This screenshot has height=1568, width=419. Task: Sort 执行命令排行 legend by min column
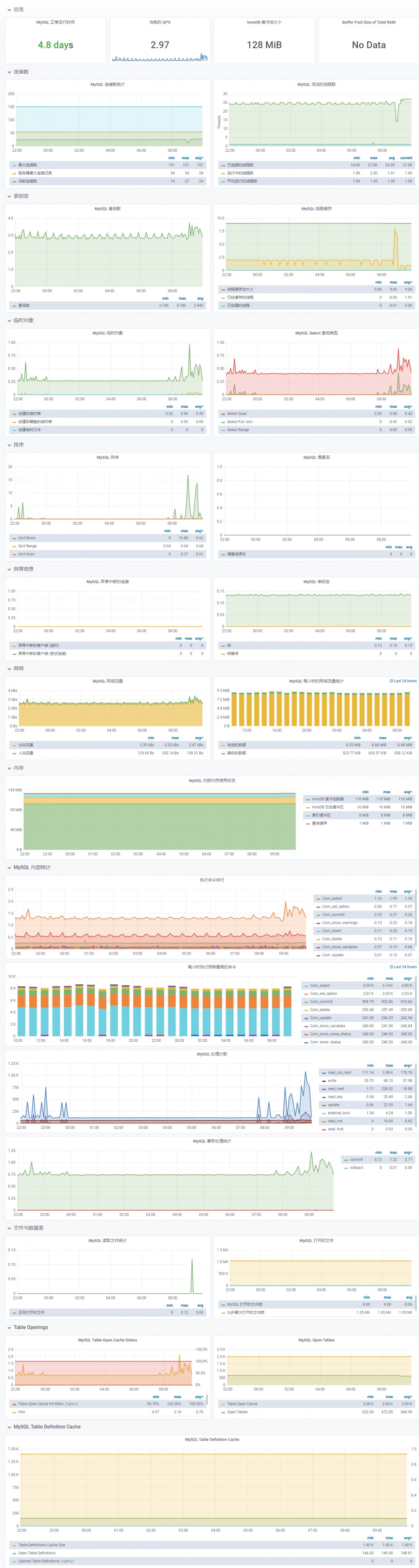coord(378,891)
